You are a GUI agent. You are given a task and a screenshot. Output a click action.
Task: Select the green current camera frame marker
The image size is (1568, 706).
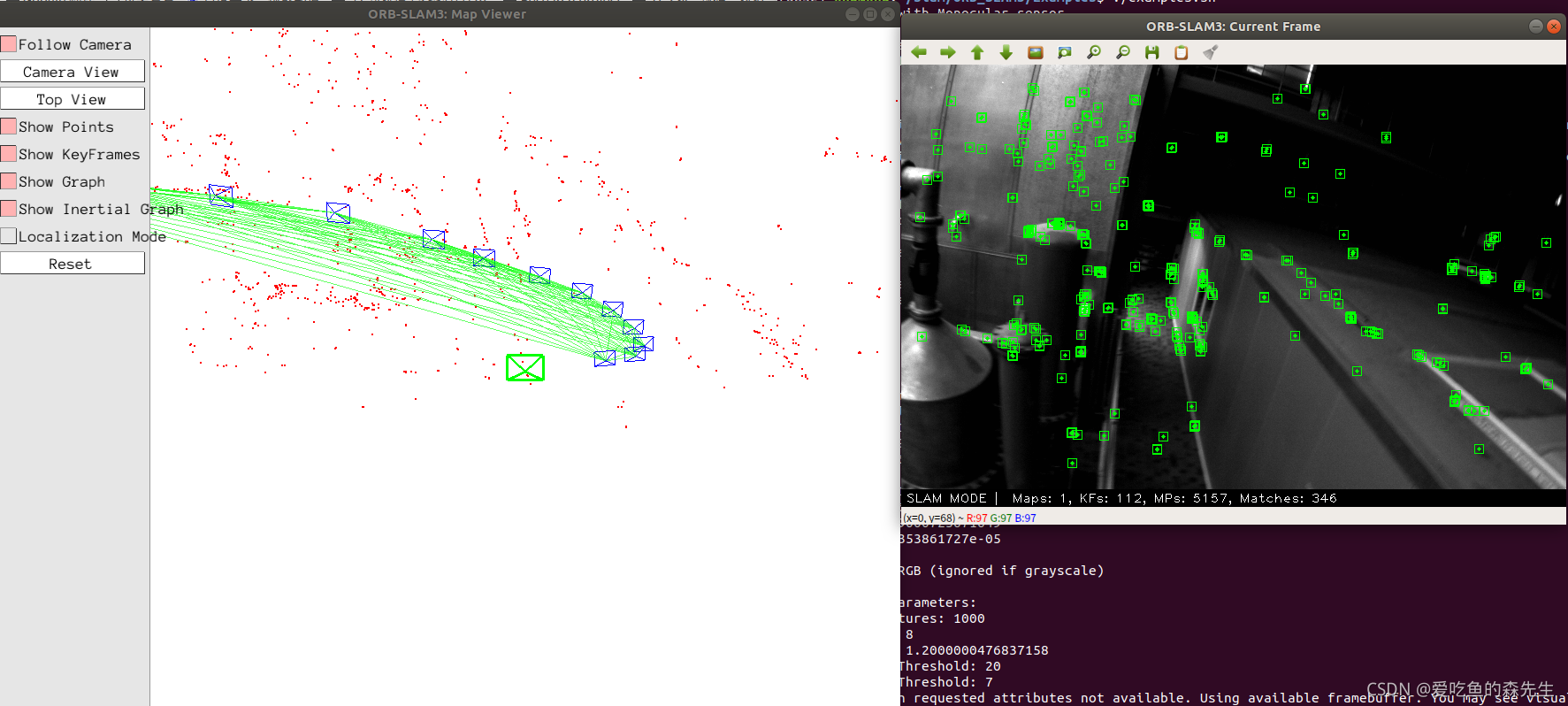pyautogui.click(x=525, y=367)
